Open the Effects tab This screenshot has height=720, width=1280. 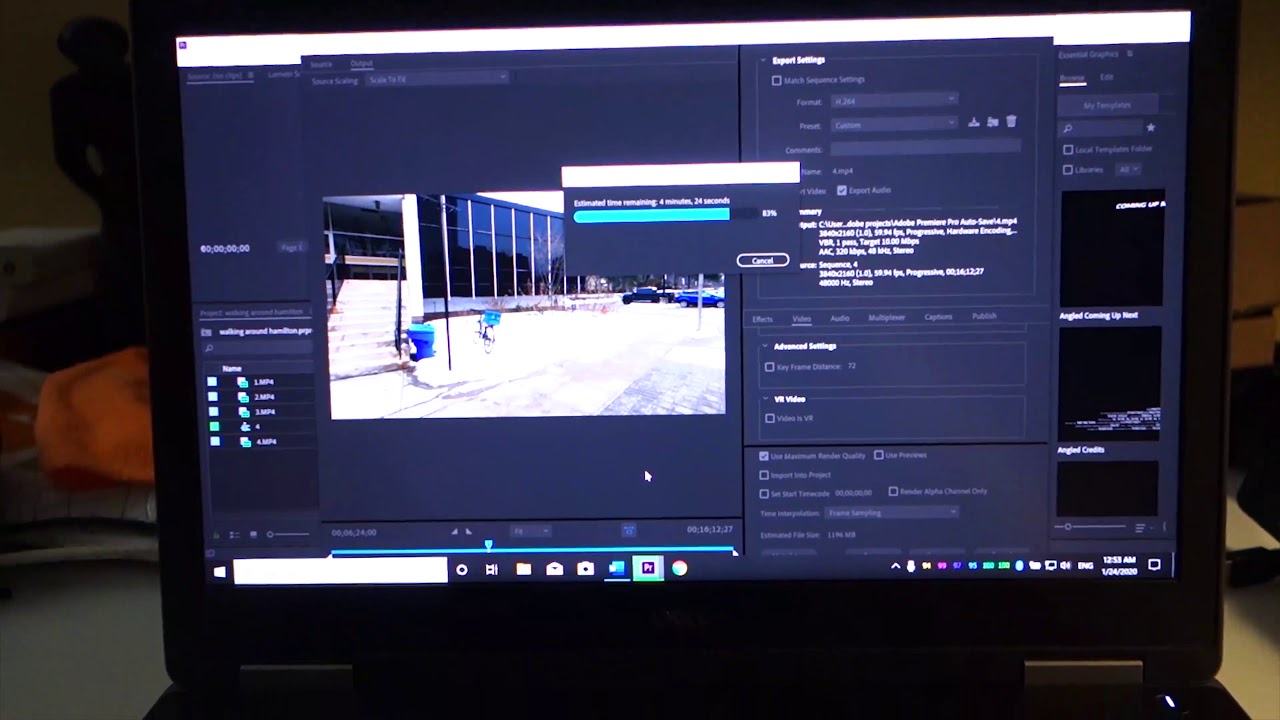[762, 319]
